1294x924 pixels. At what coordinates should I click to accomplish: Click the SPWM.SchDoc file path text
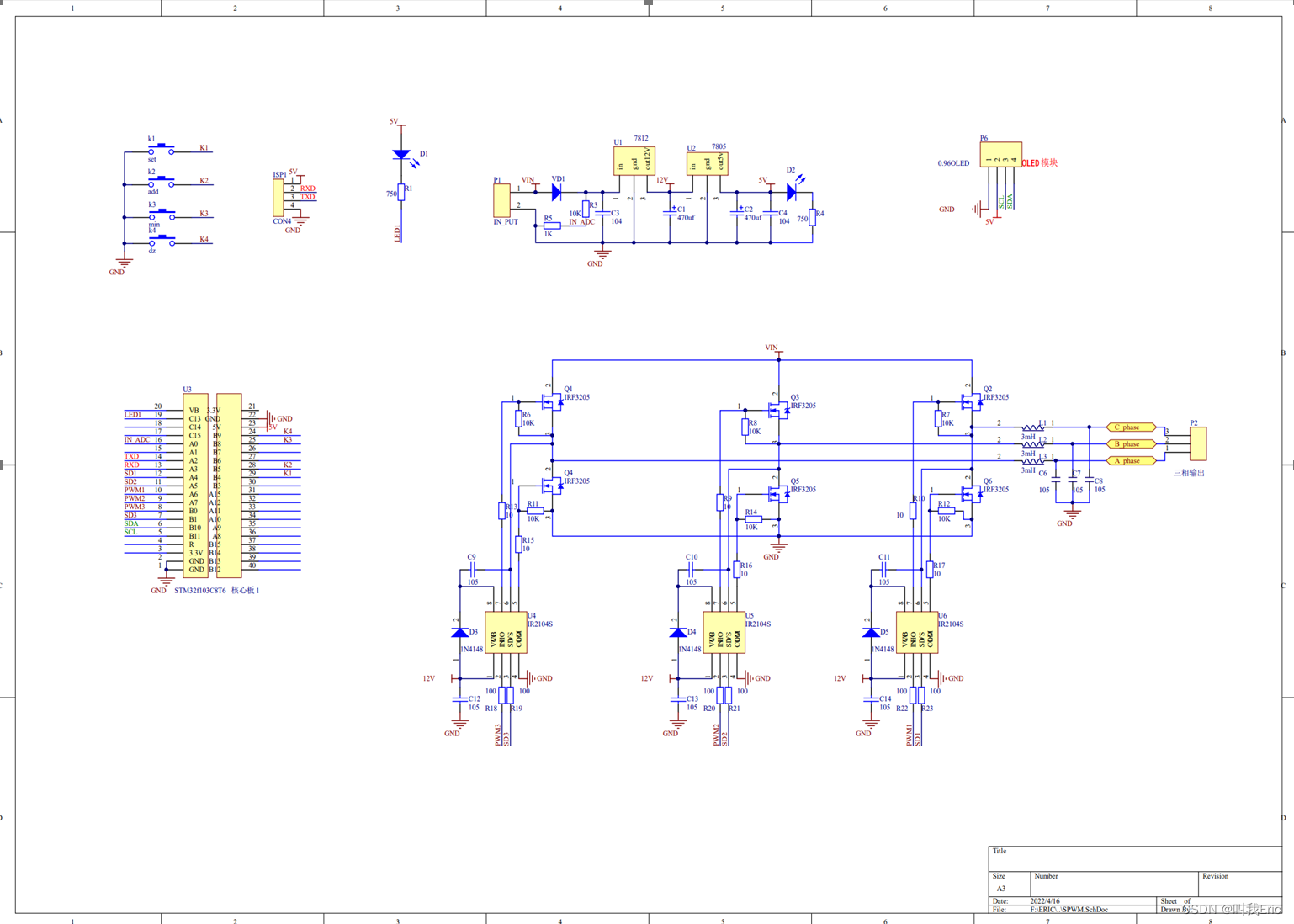coord(1069,910)
